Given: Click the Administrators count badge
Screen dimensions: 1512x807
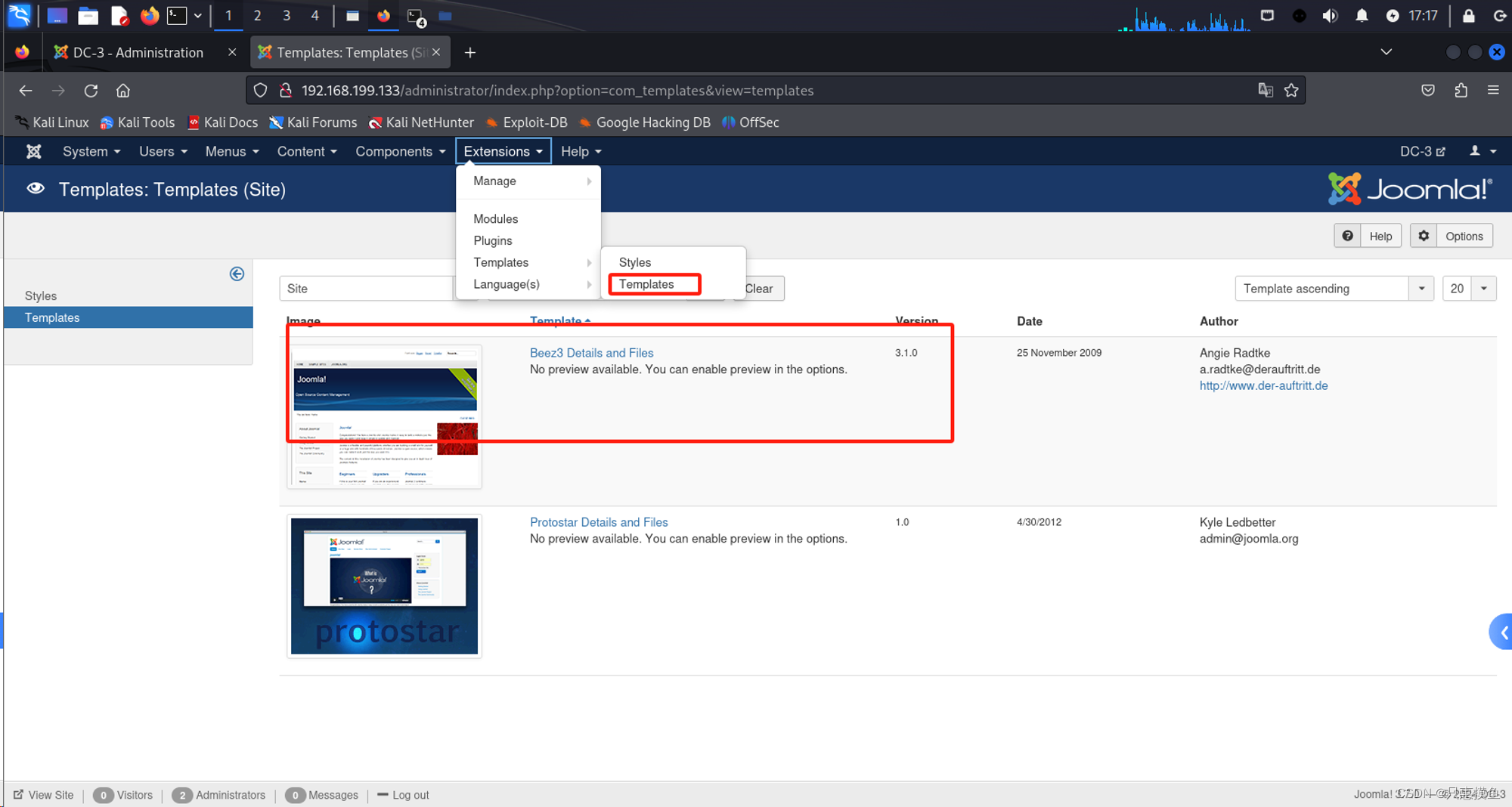Looking at the screenshot, I should click(182, 795).
